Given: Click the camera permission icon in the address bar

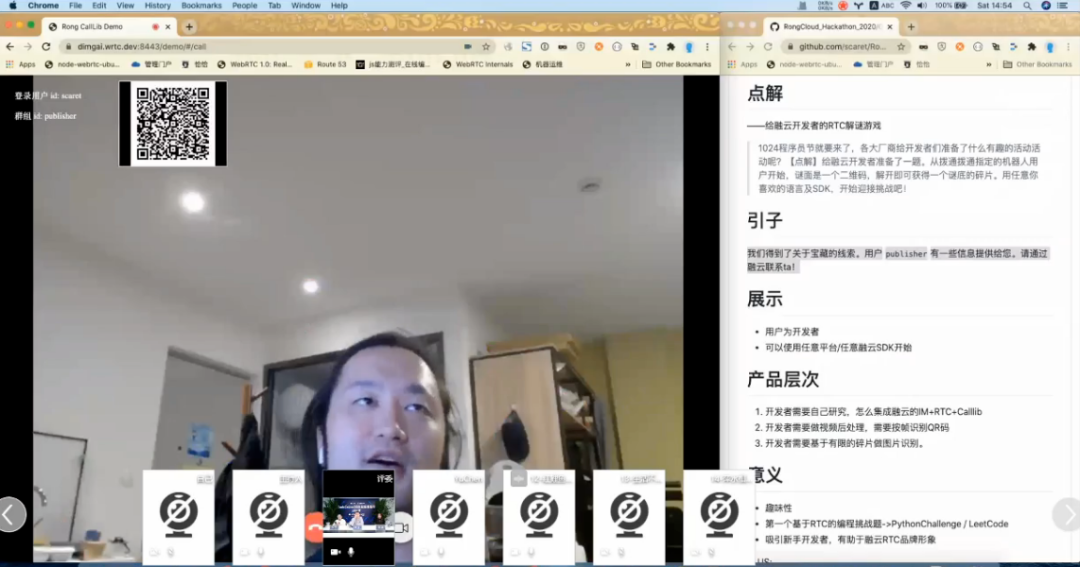Looking at the screenshot, I should tap(468, 47).
